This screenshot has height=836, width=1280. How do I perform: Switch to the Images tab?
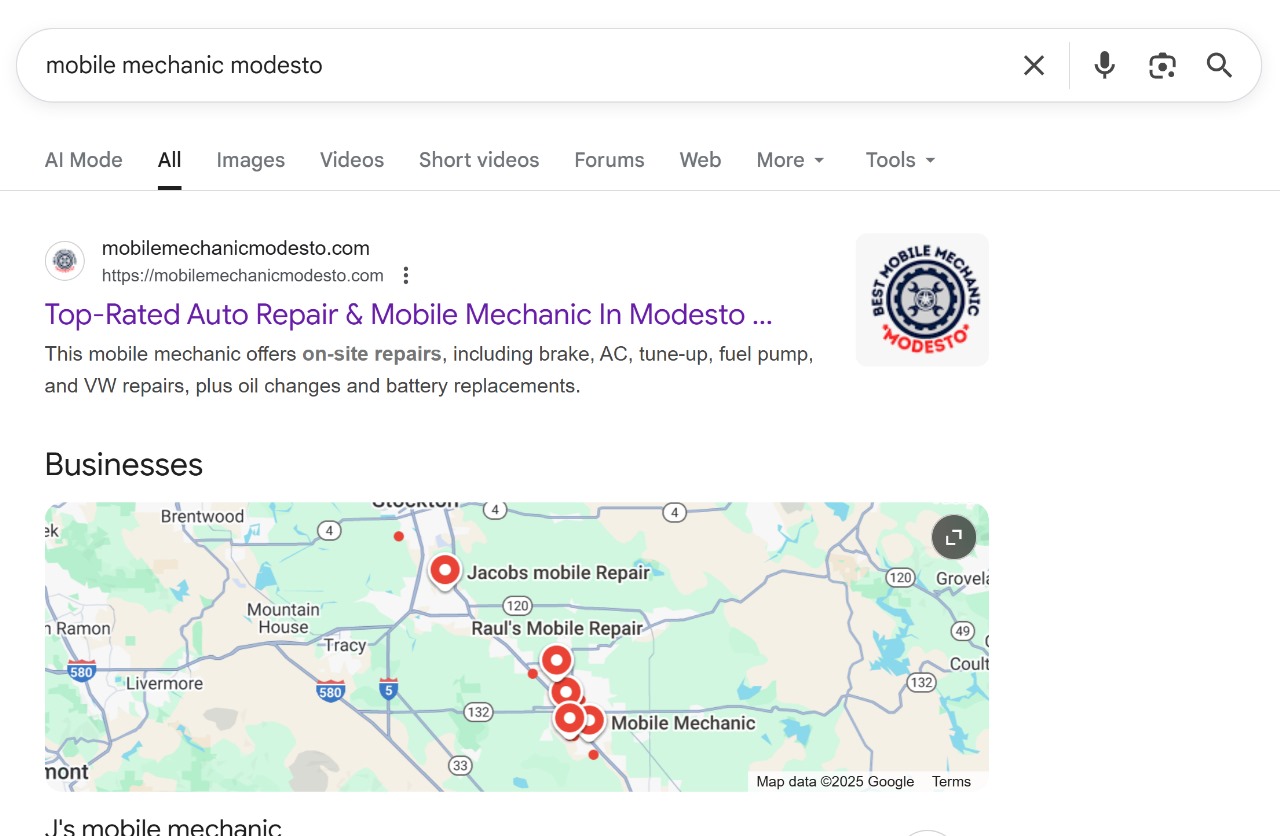250,160
